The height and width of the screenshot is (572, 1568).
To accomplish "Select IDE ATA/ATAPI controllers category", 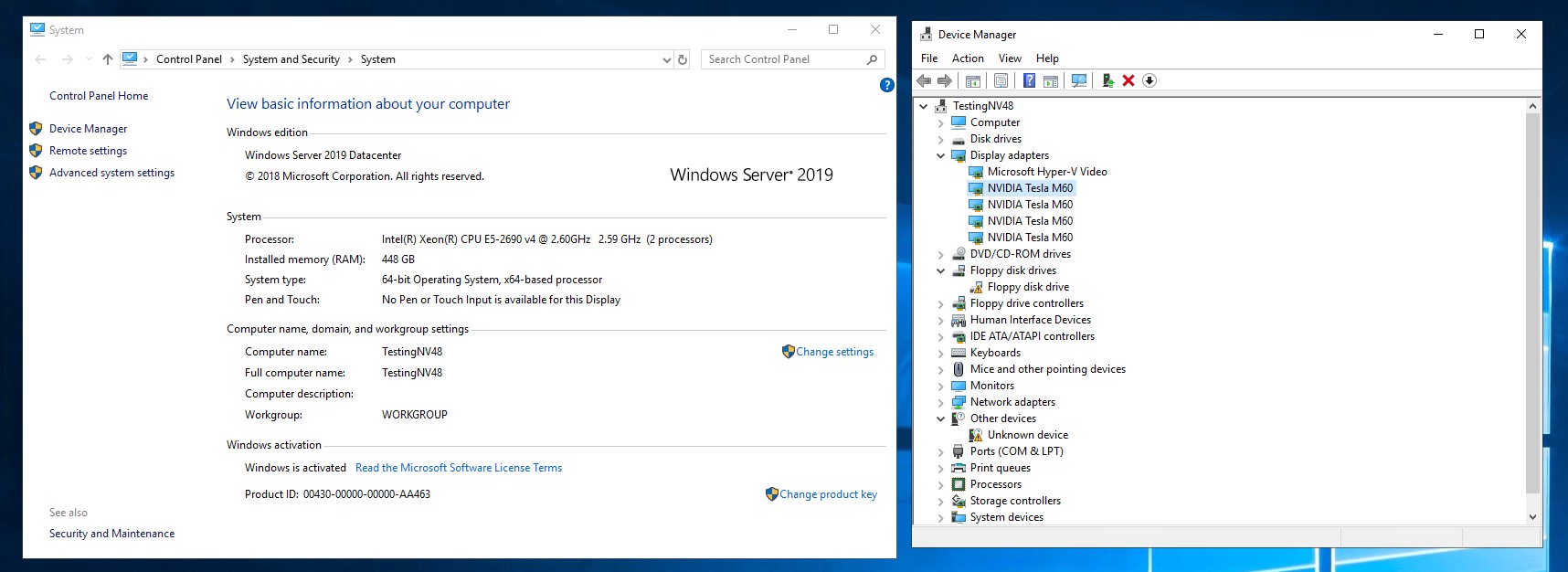I will 1032,336.
